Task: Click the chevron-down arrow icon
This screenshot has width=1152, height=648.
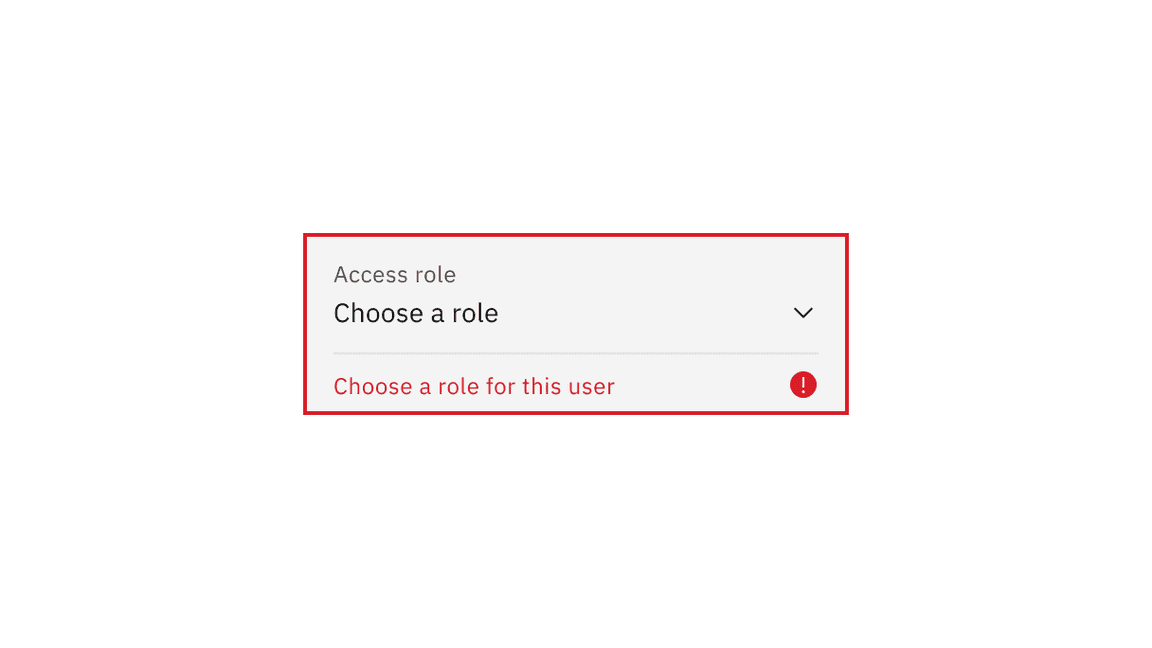Action: (x=803, y=313)
